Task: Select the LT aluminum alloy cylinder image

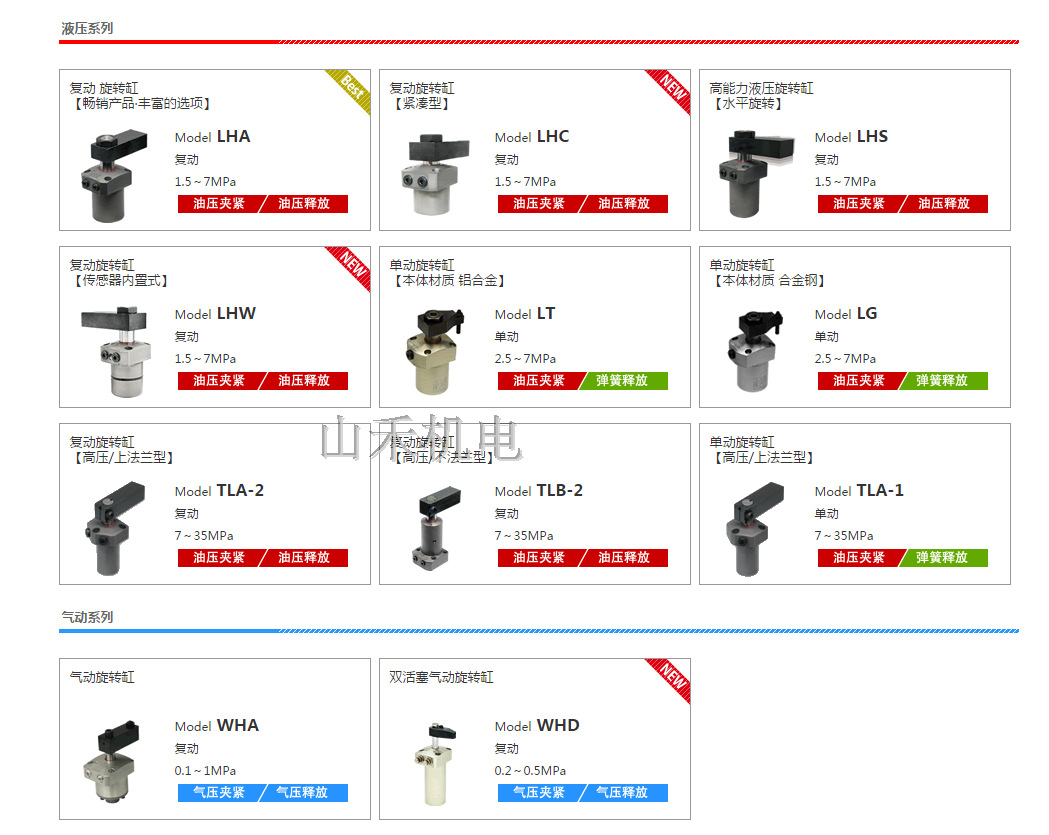Action: [435, 352]
